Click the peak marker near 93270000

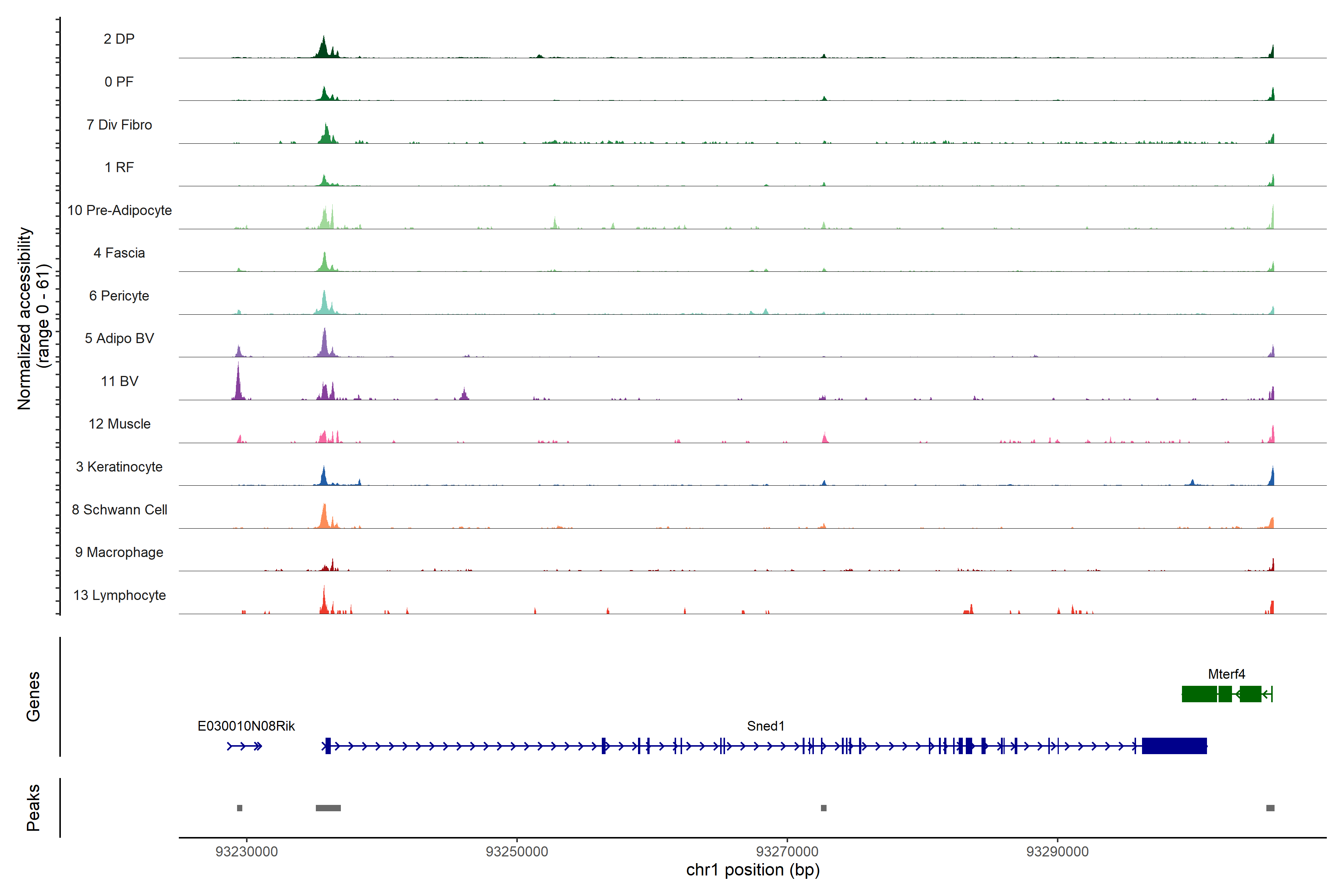point(824,808)
